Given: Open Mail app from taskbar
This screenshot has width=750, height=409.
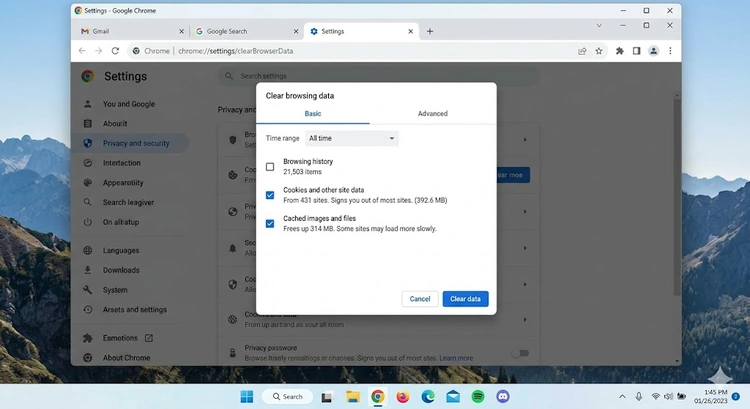Looking at the screenshot, I should point(453,397).
